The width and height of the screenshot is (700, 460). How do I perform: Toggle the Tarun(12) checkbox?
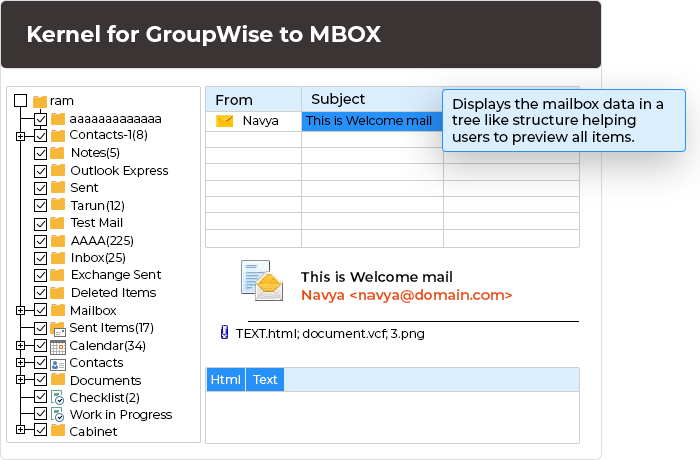[41, 205]
